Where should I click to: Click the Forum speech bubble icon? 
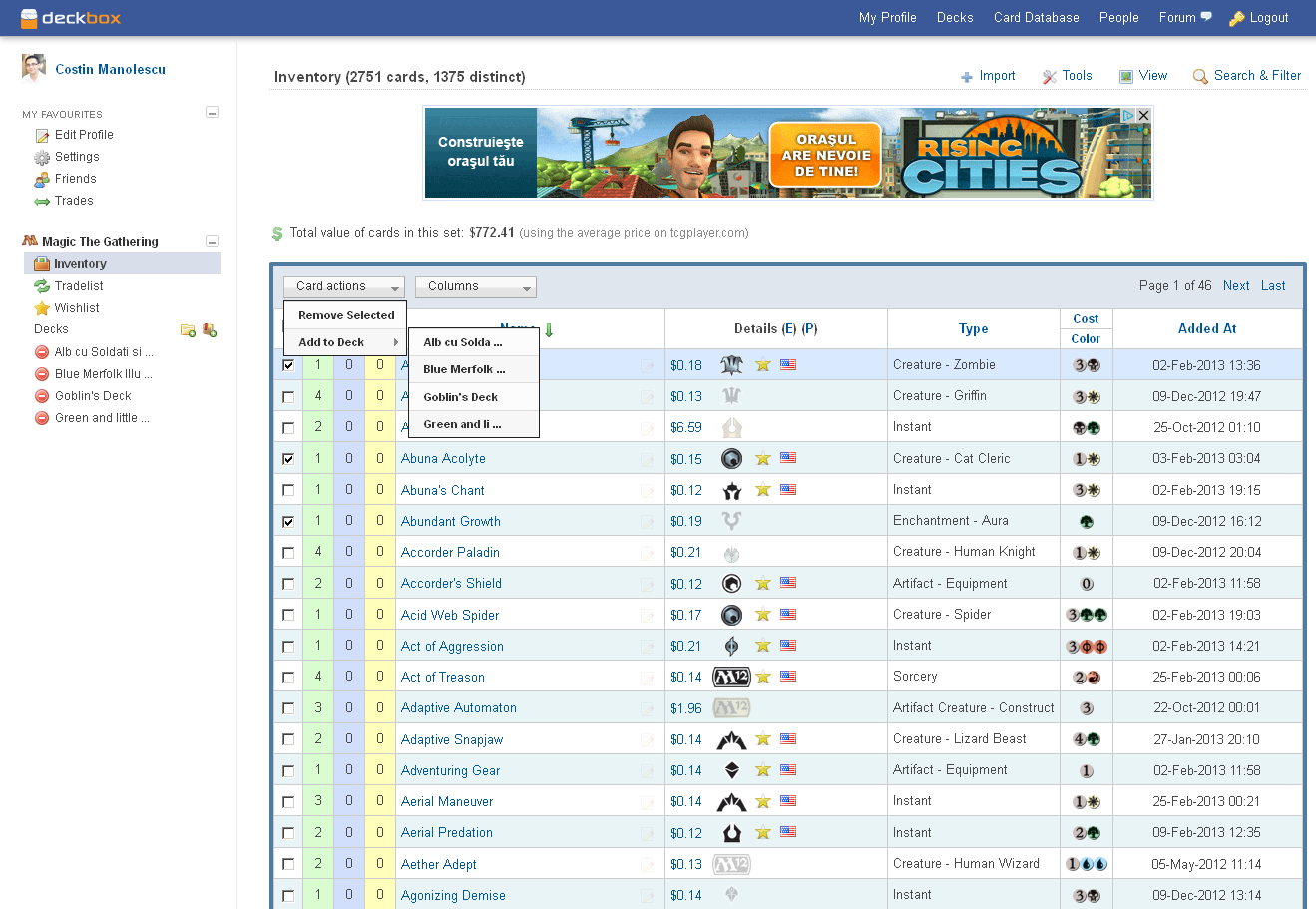1206,17
